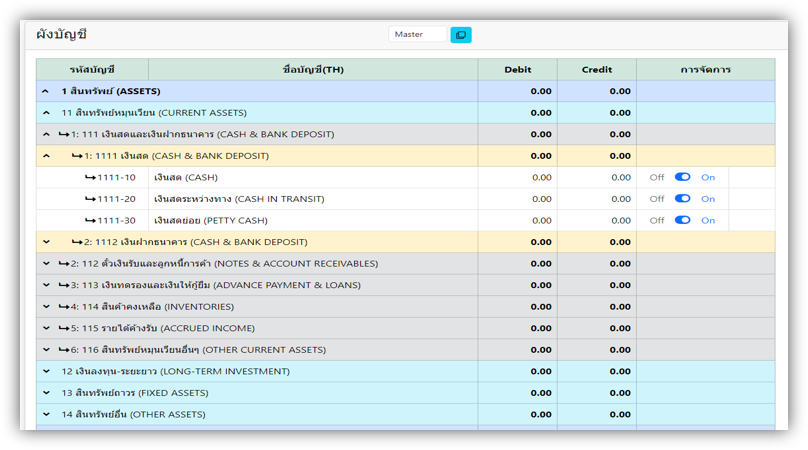Toggle the switch for 1111-10 Cash account
This screenshot has height=450, width=808.
click(682, 177)
